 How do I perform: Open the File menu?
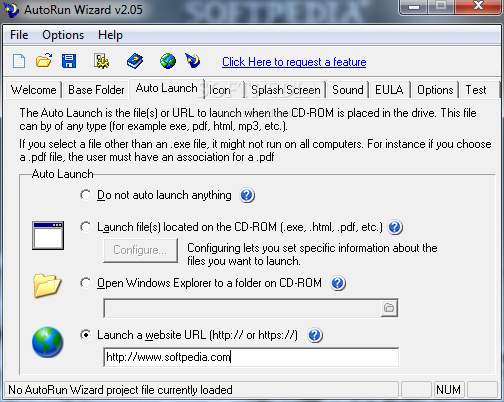click(19, 35)
